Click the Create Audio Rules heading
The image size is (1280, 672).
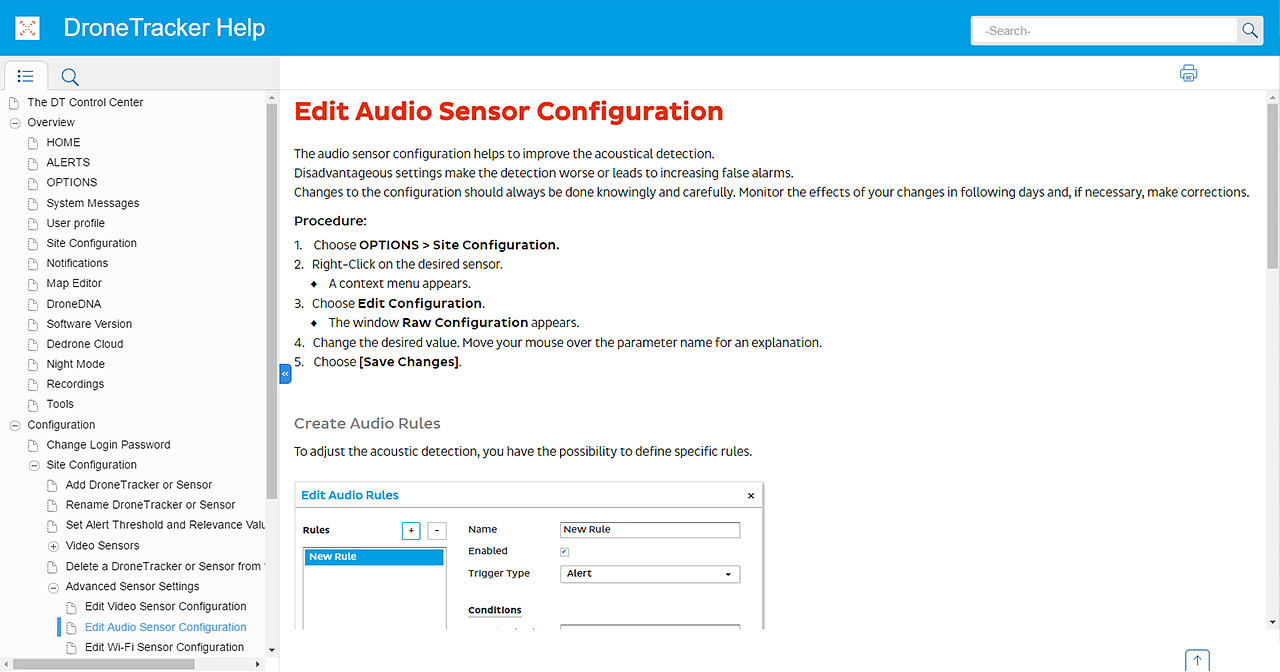pos(367,423)
